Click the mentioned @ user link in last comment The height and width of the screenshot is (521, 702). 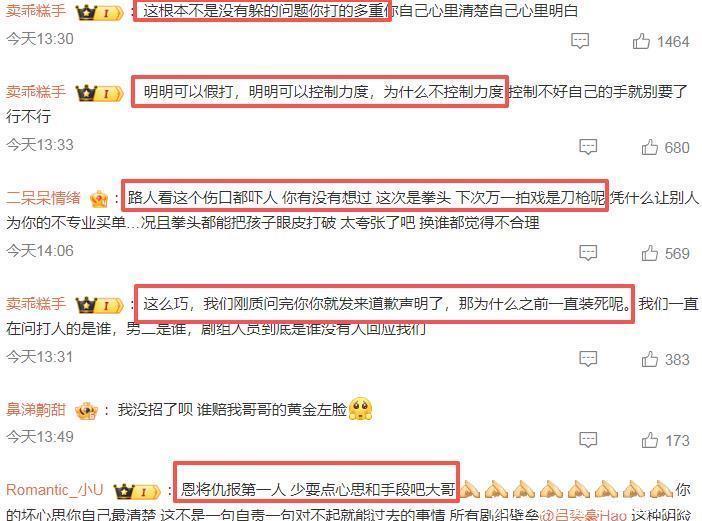583,515
